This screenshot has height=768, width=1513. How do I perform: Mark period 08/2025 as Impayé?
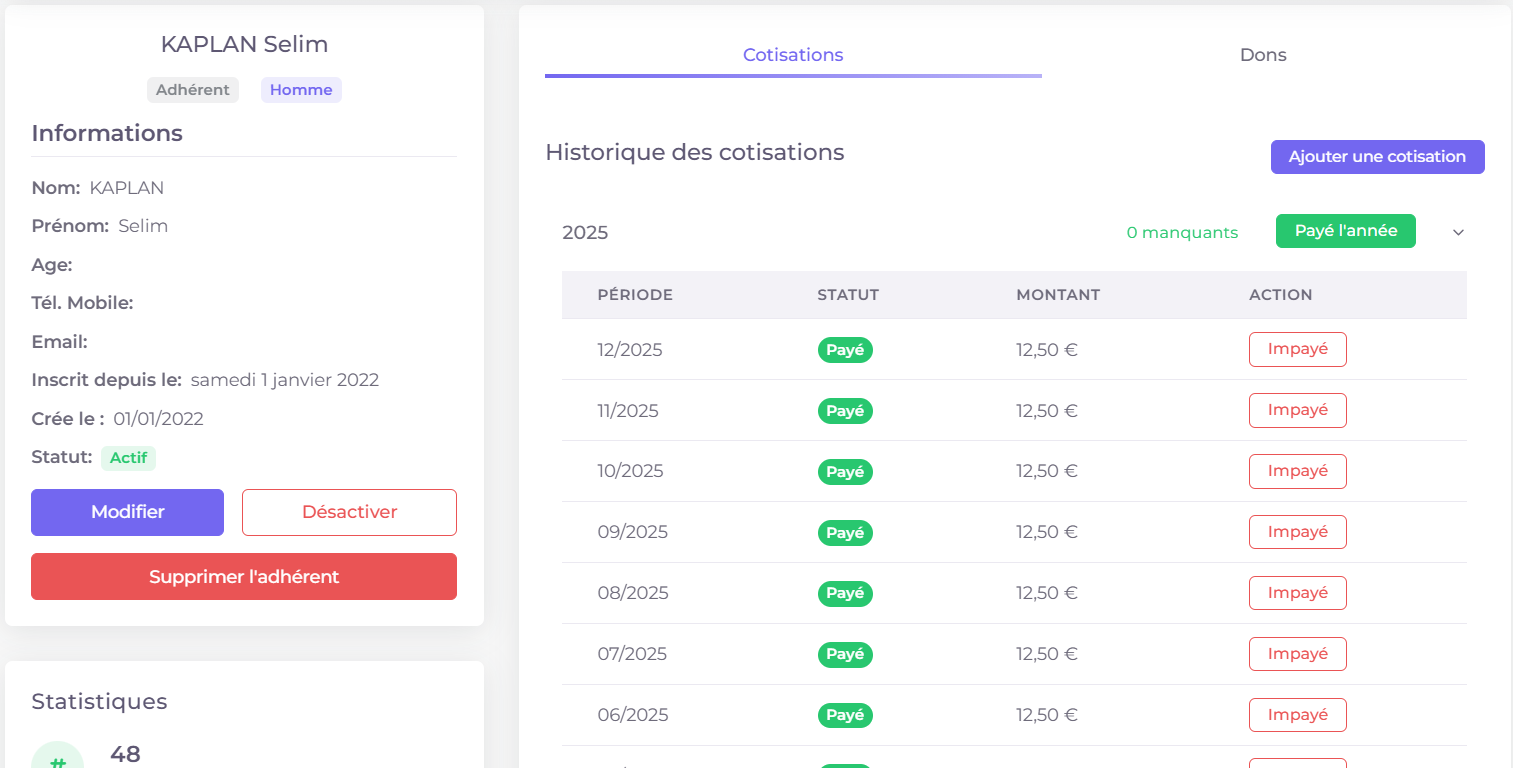coord(1297,592)
